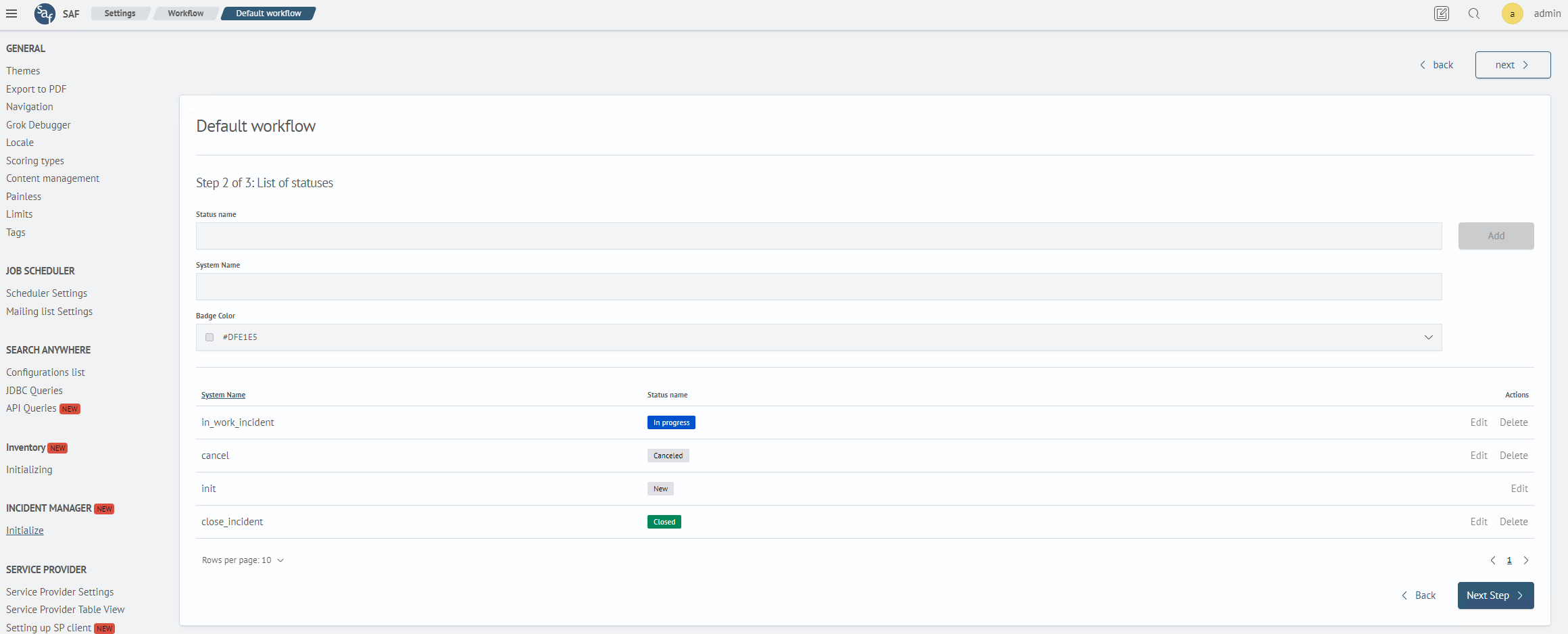Click the admin user avatar

pos(1513,14)
